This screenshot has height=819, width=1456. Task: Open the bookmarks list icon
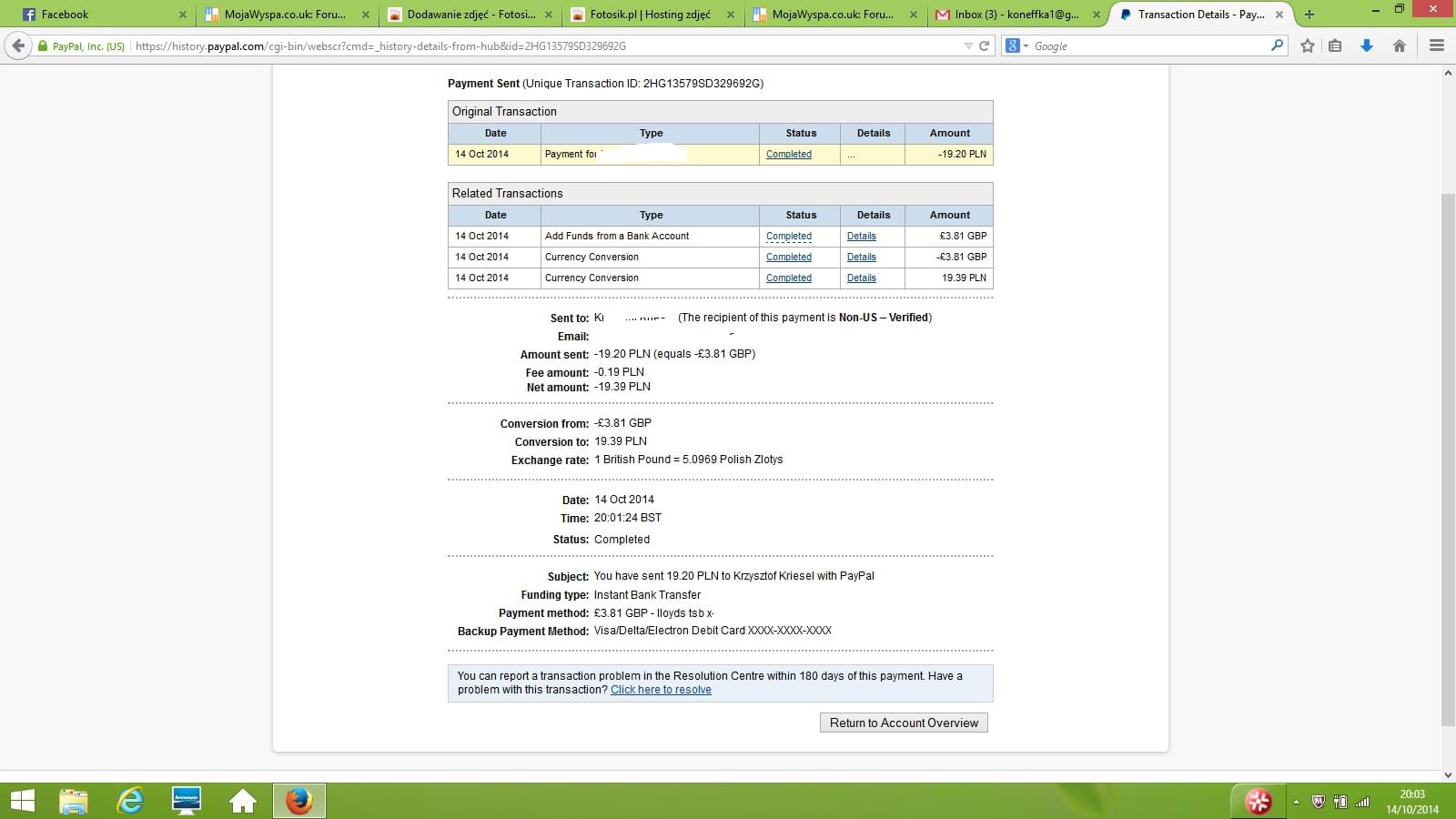pyautogui.click(x=1335, y=45)
